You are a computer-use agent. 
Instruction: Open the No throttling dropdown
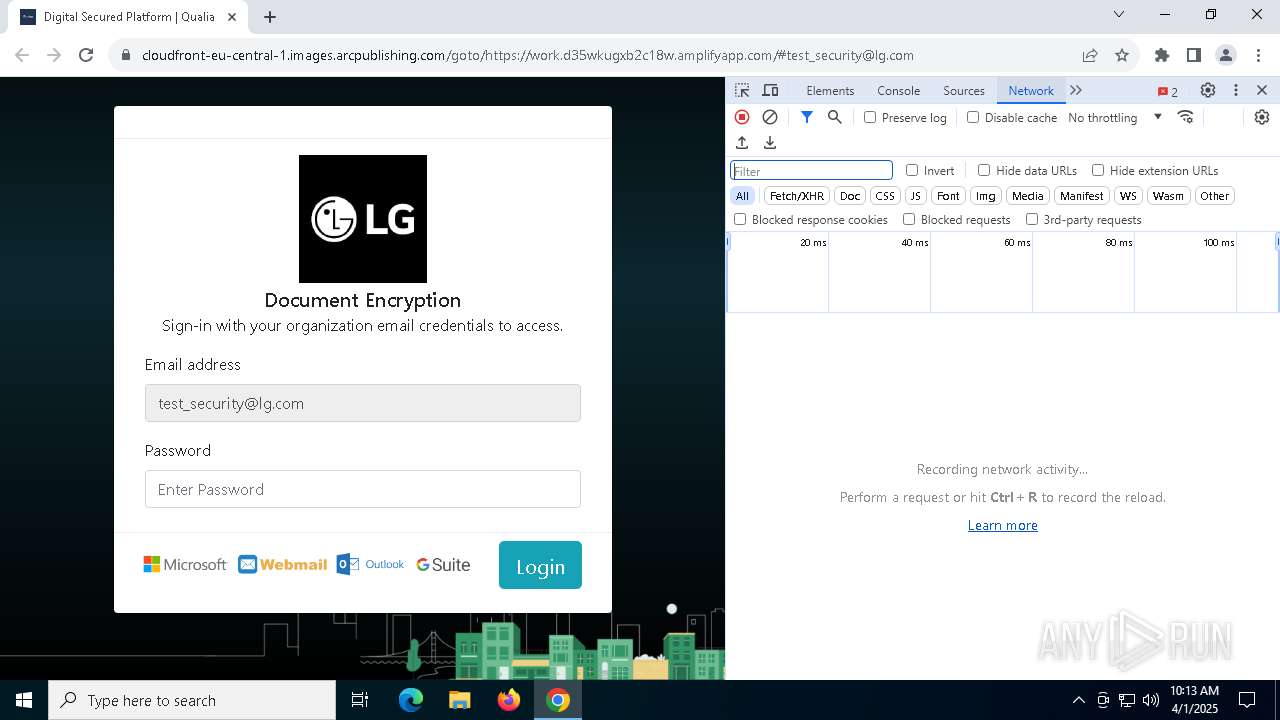[1115, 117]
